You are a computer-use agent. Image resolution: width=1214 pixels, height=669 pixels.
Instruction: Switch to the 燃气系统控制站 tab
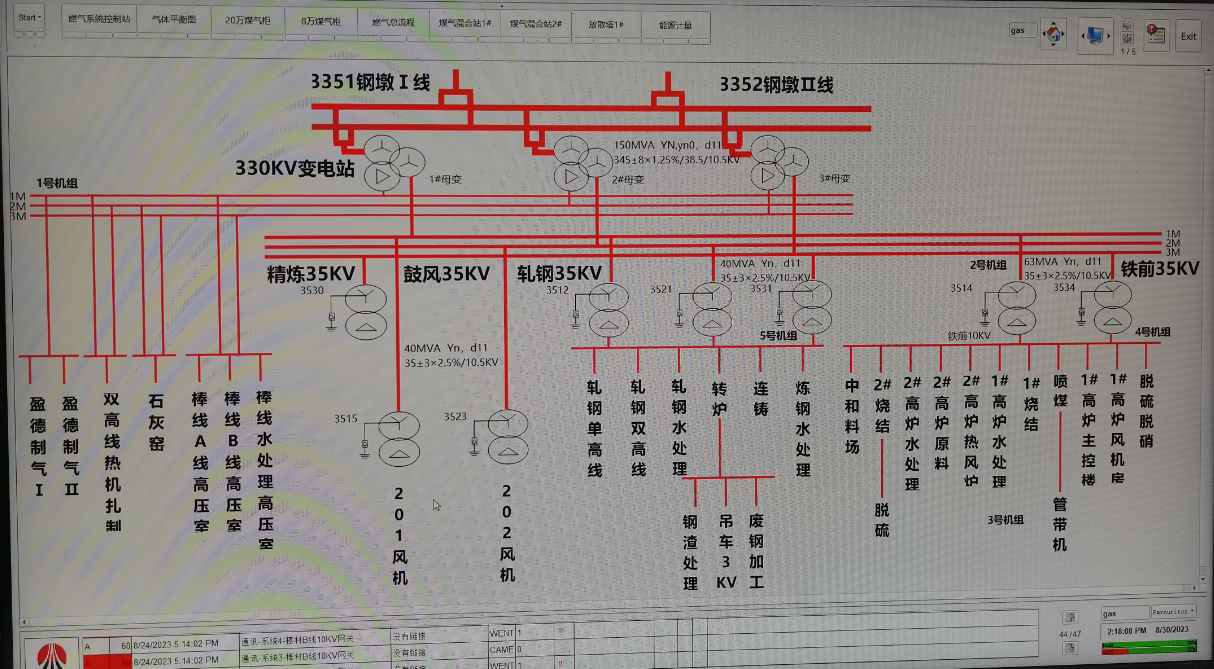pos(99,21)
